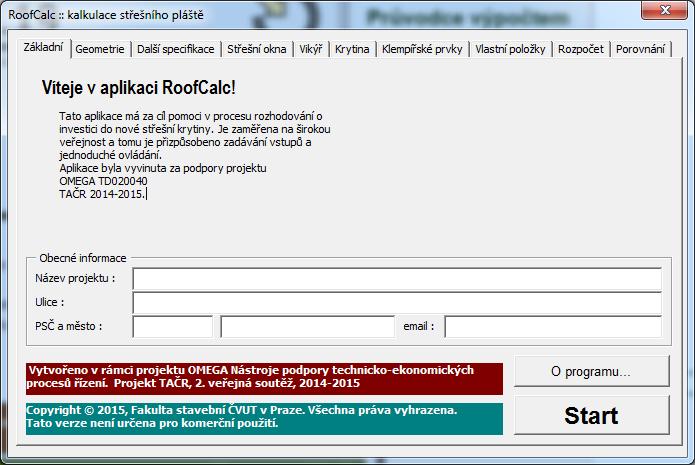Open the Krytina tab
The height and width of the screenshot is (465, 695).
pyautogui.click(x=352, y=49)
